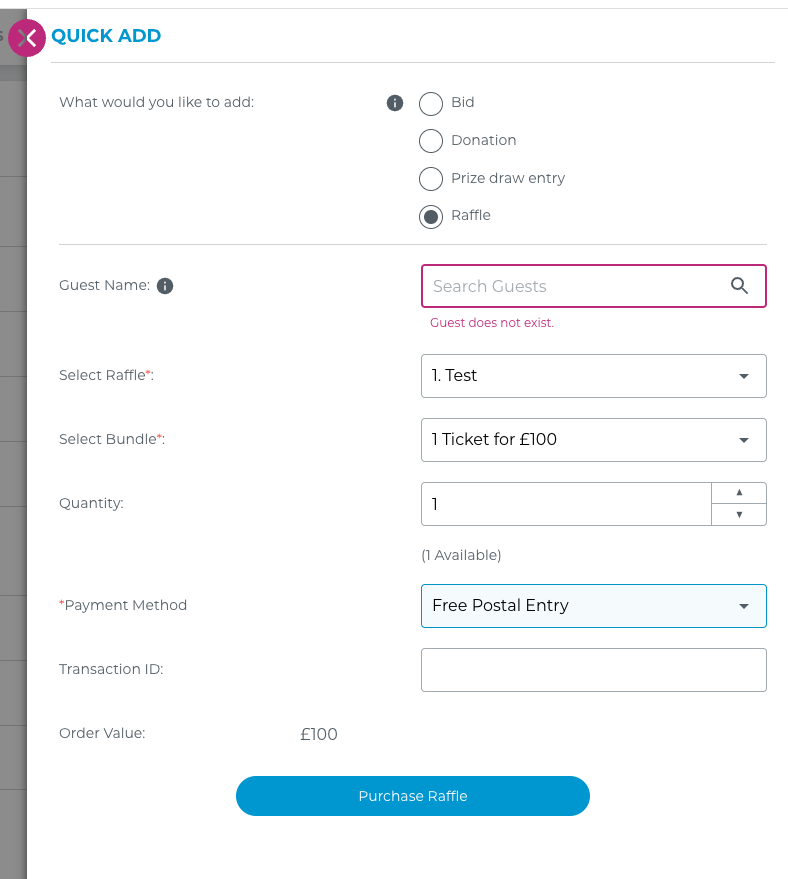Screen dimensions: 788x879
Task: Select the Bid radio button
Action: [430, 103]
